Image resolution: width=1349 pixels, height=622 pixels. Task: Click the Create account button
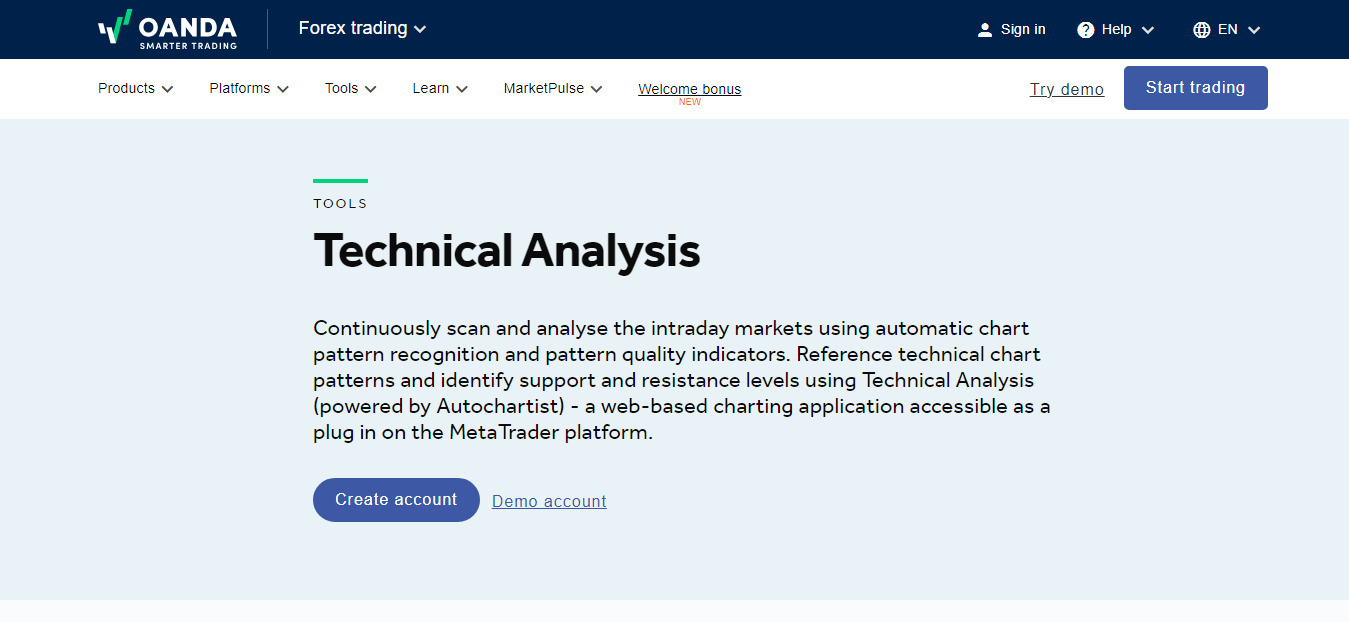[x=396, y=500]
